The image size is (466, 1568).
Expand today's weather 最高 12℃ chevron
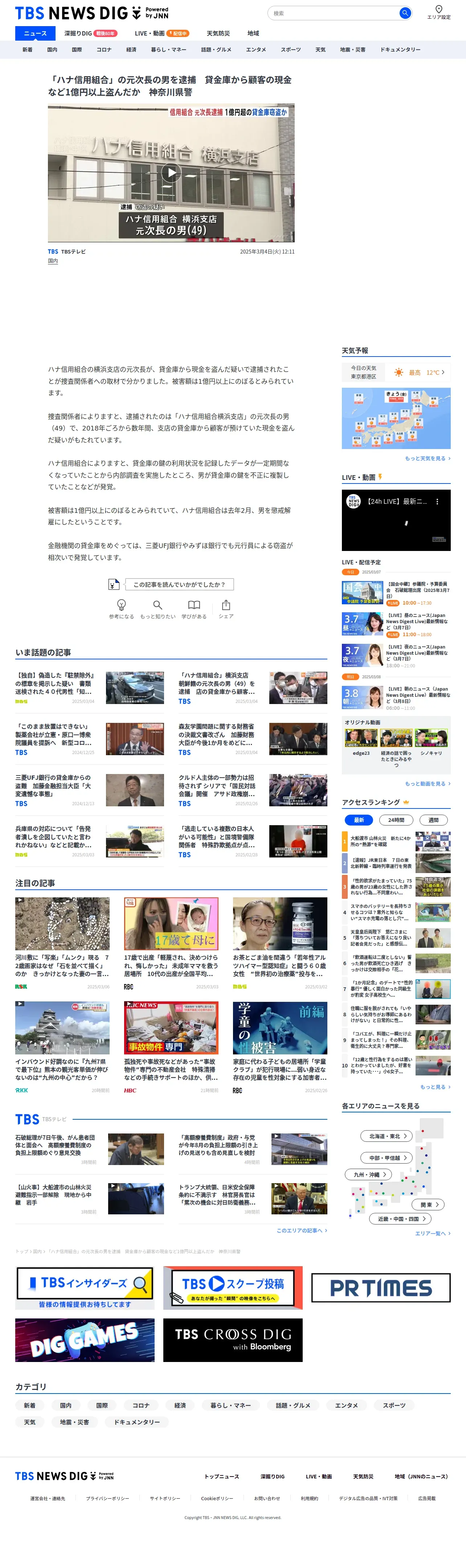click(443, 373)
